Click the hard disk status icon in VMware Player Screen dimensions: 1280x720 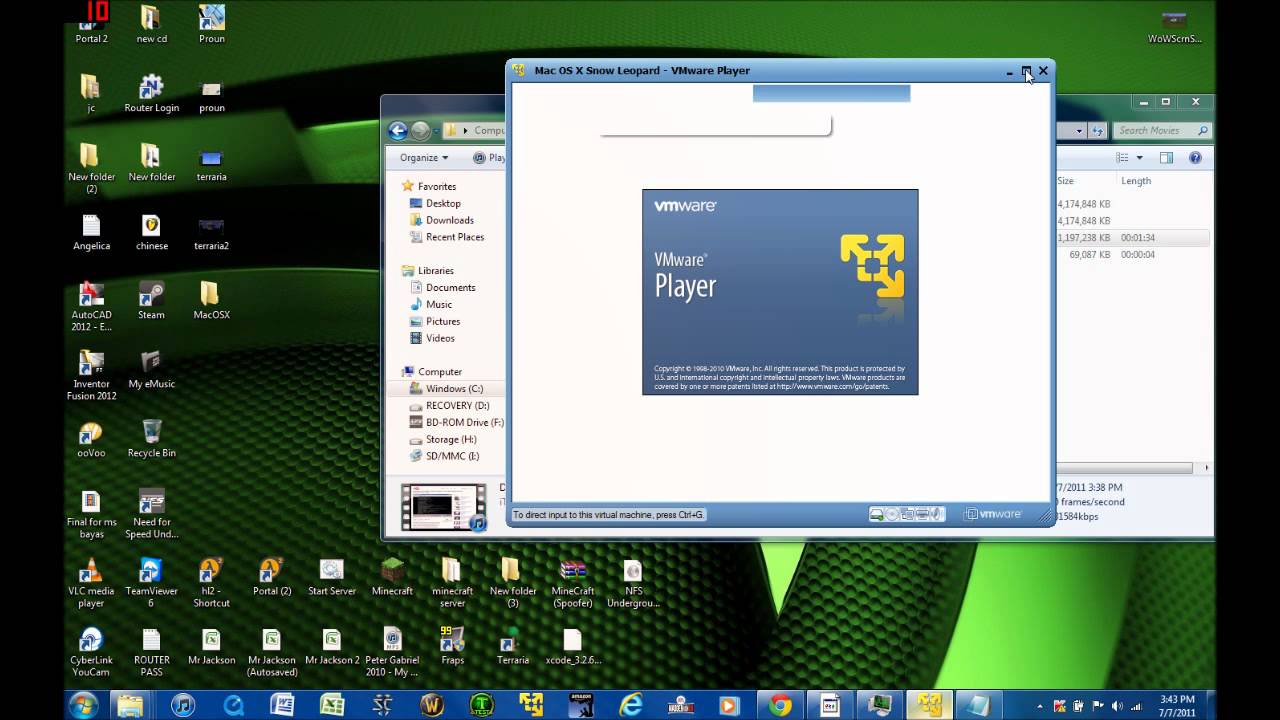tap(876, 514)
